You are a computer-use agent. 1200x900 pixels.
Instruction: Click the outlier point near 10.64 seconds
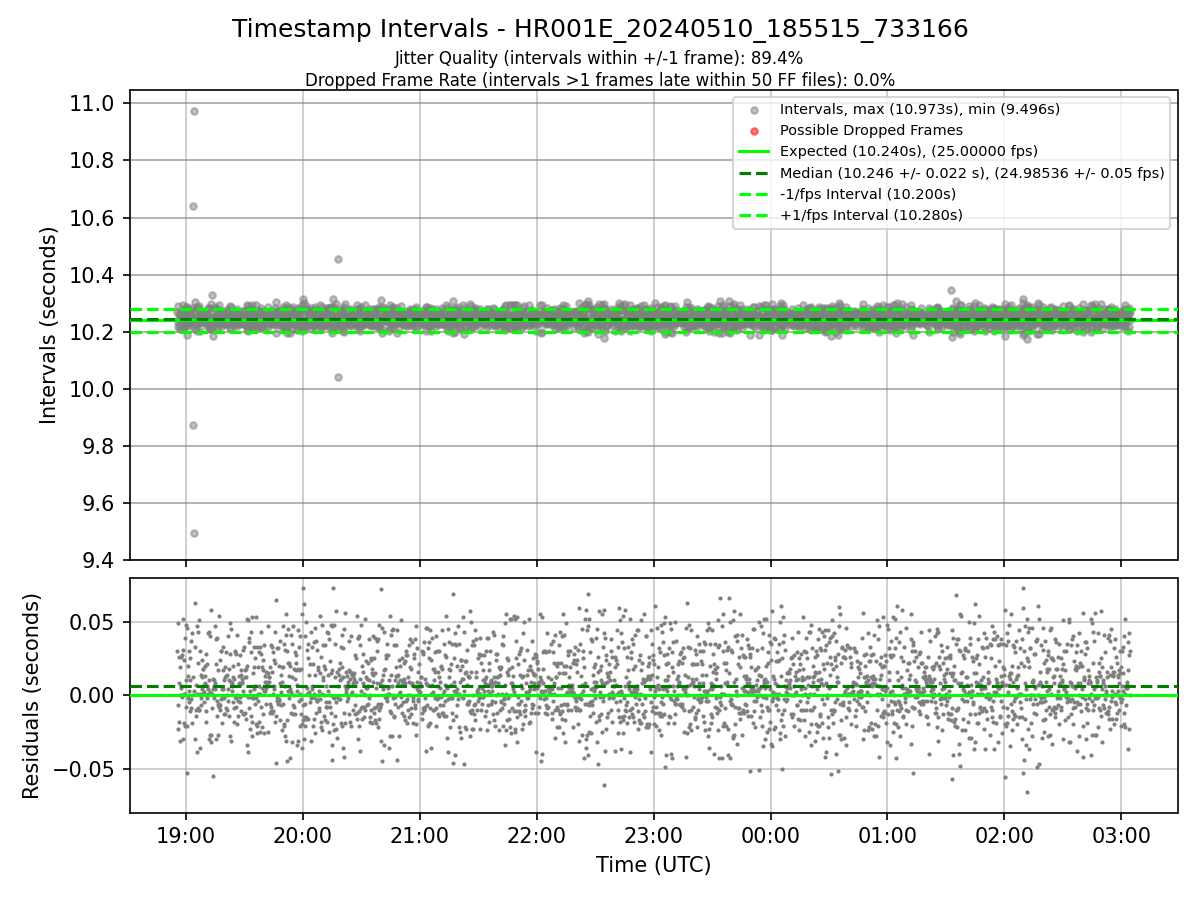(x=193, y=206)
